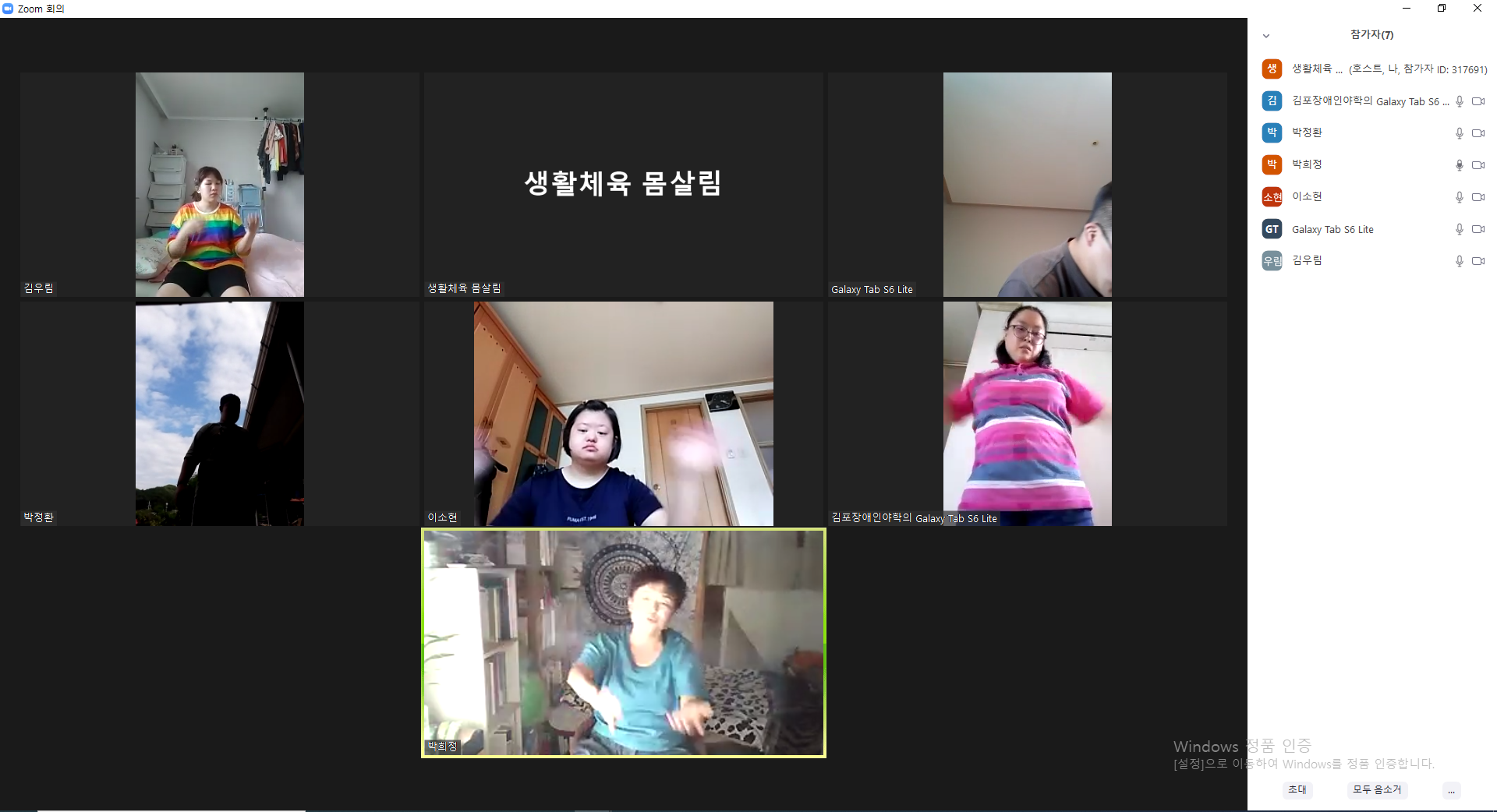Viewport: 1497px width, 812px height.
Task: Click the Zoom logo in title bar
Action: pos(8,9)
